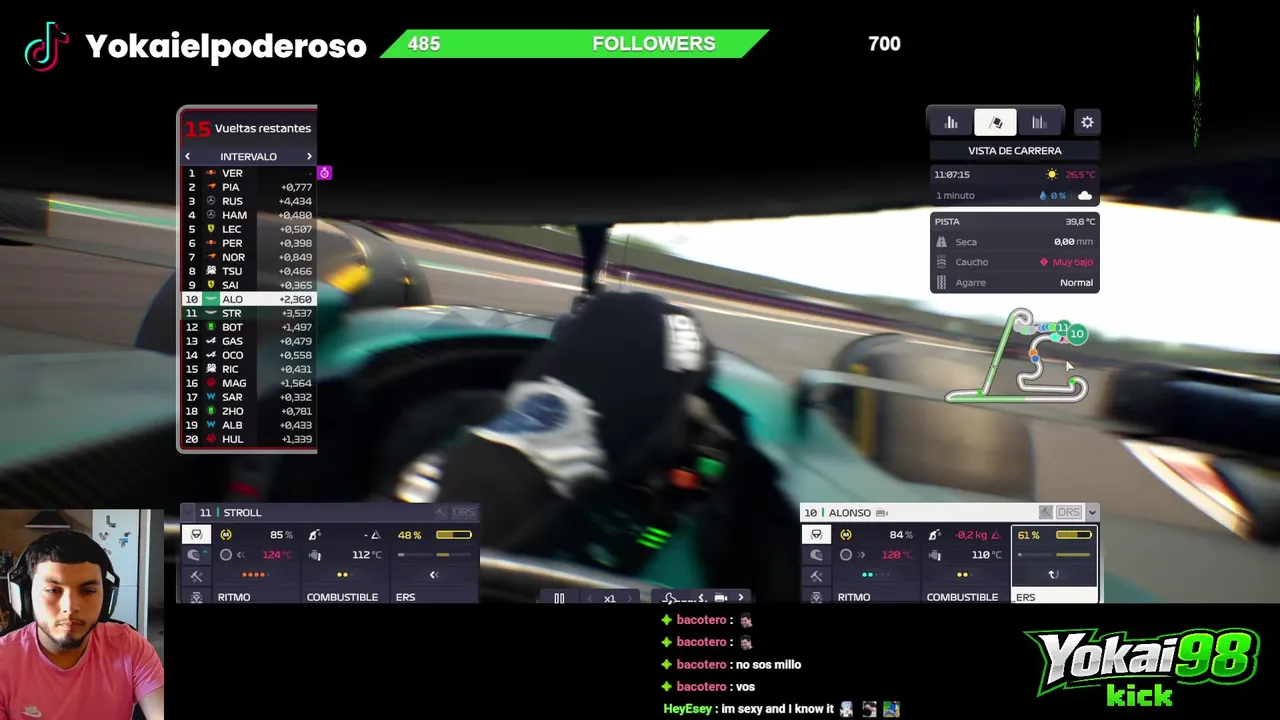Click Stroll's ERS control
This screenshot has width=1280, height=720.
click(405, 597)
